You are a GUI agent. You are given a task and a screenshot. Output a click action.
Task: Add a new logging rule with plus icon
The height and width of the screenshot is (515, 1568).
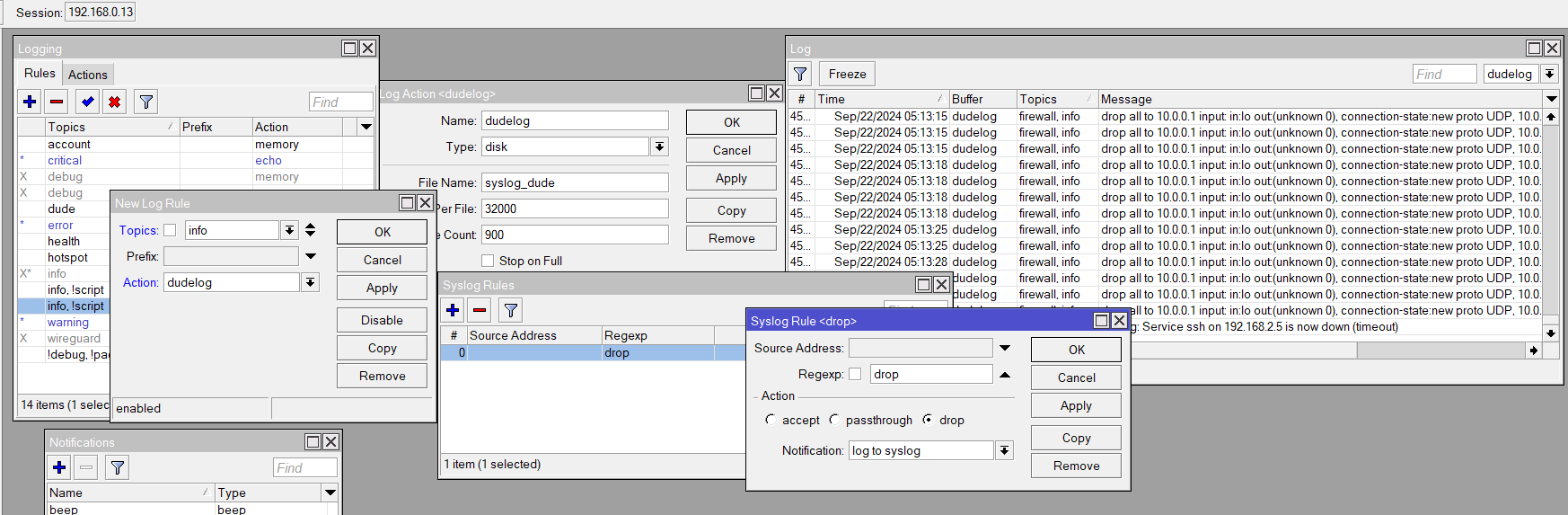tap(30, 102)
